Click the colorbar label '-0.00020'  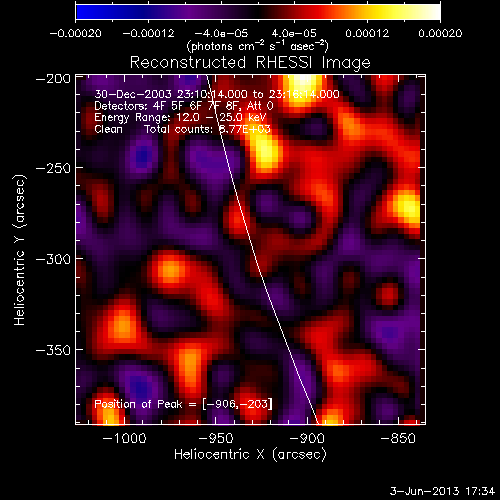point(76,33)
